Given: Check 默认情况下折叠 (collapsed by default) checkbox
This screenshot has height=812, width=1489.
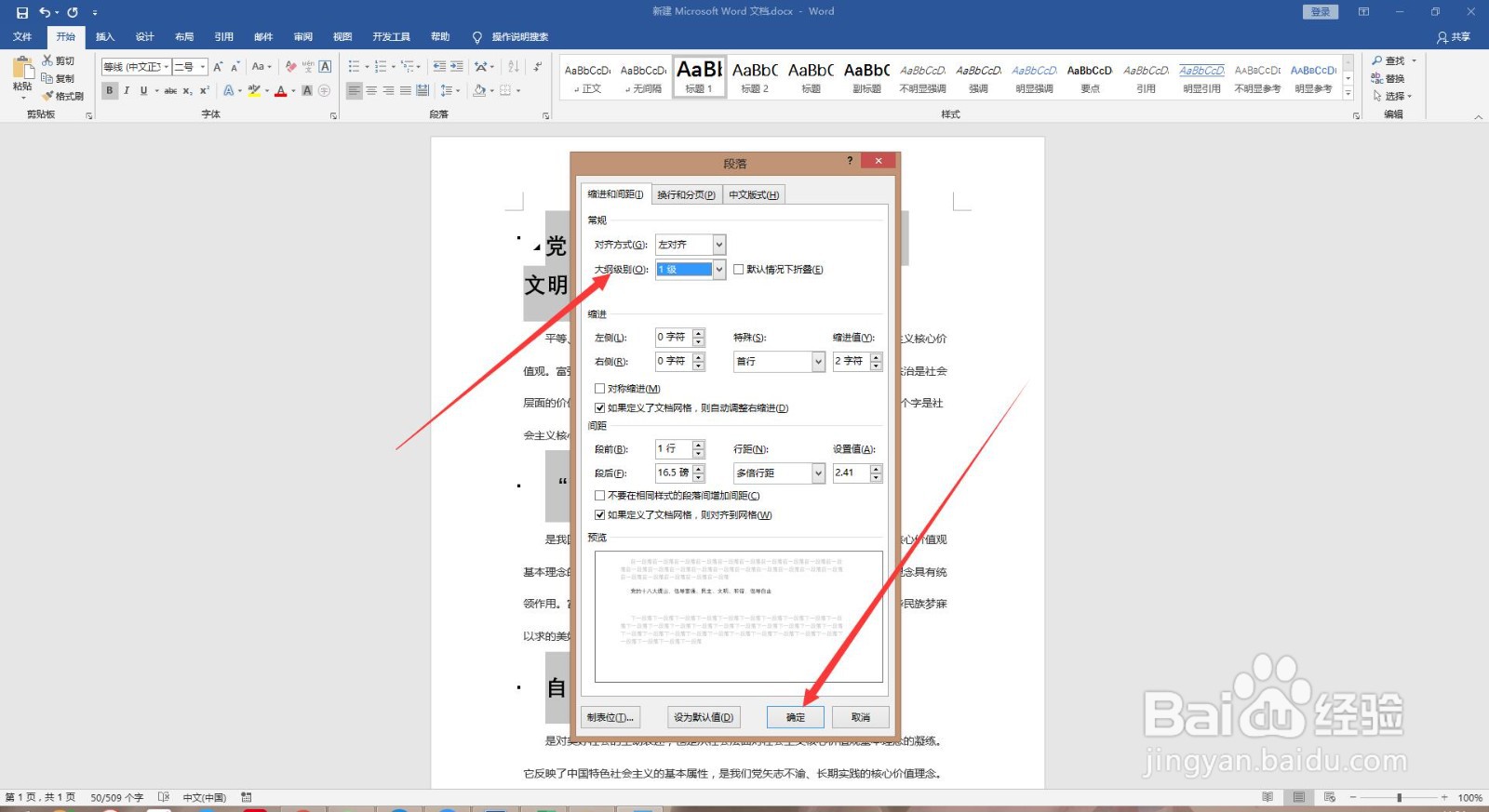Looking at the screenshot, I should click(739, 270).
